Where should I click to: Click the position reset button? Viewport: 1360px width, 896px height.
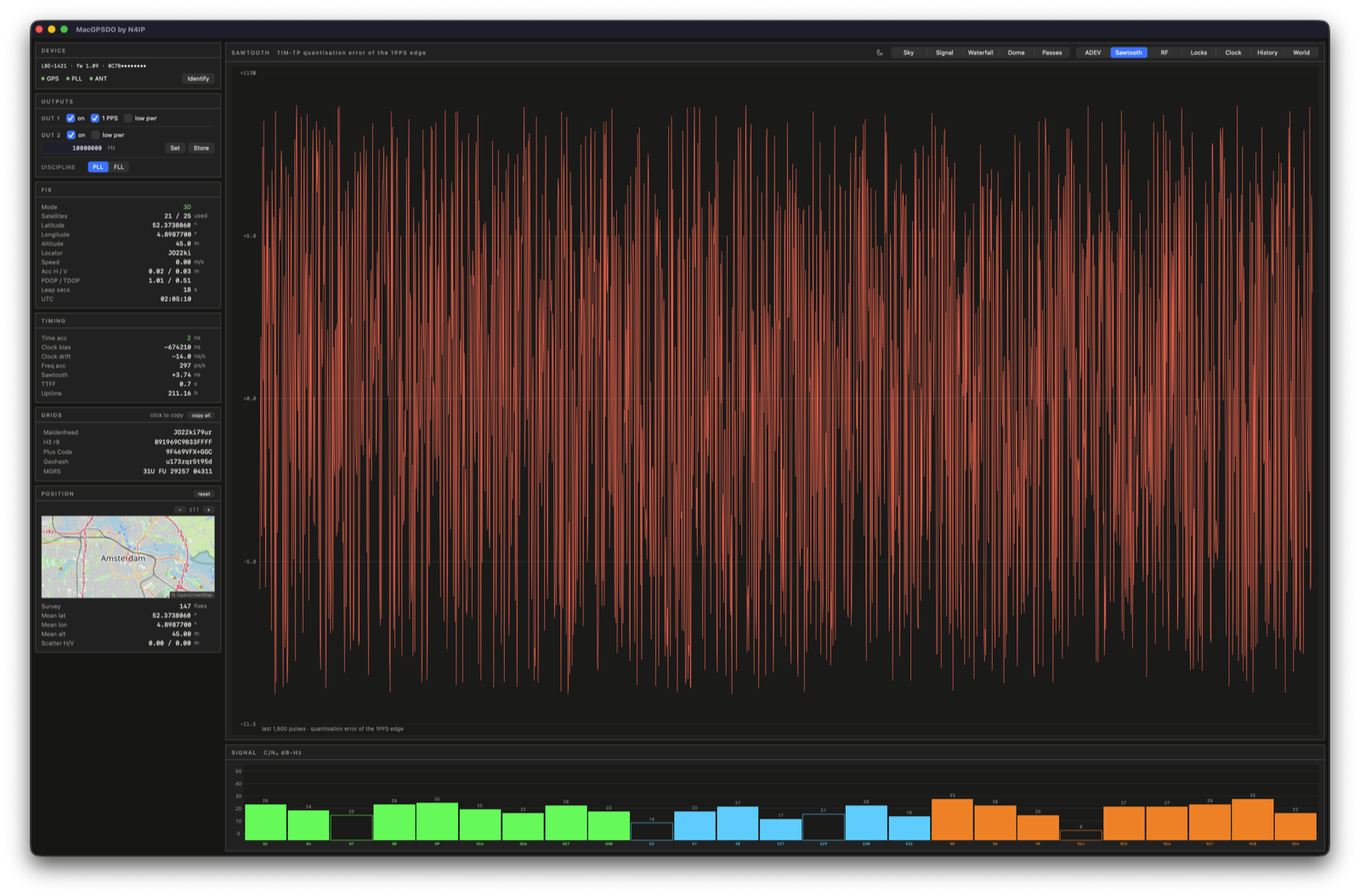tap(204, 494)
